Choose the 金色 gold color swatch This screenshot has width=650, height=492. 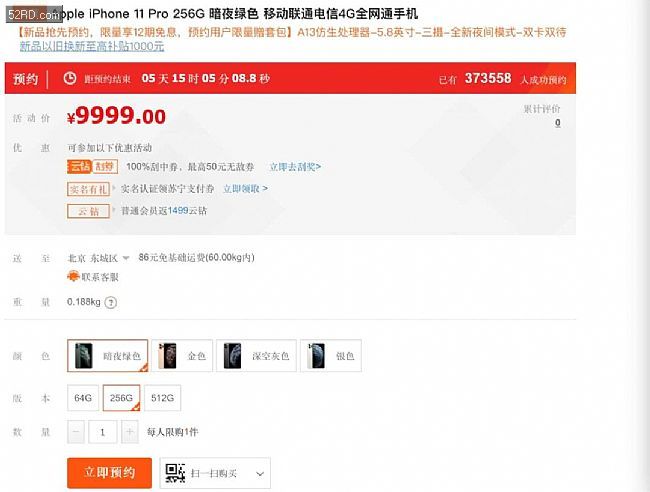pyautogui.click(x=182, y=356)
